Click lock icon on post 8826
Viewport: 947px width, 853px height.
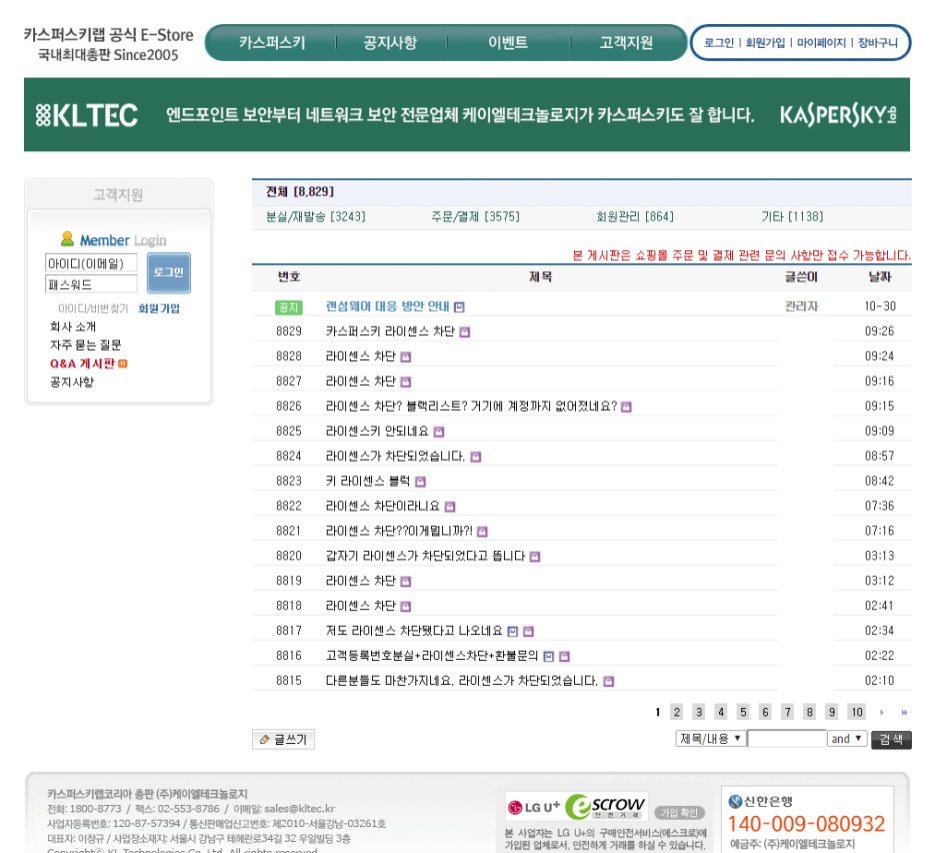[x=626, y=407]
